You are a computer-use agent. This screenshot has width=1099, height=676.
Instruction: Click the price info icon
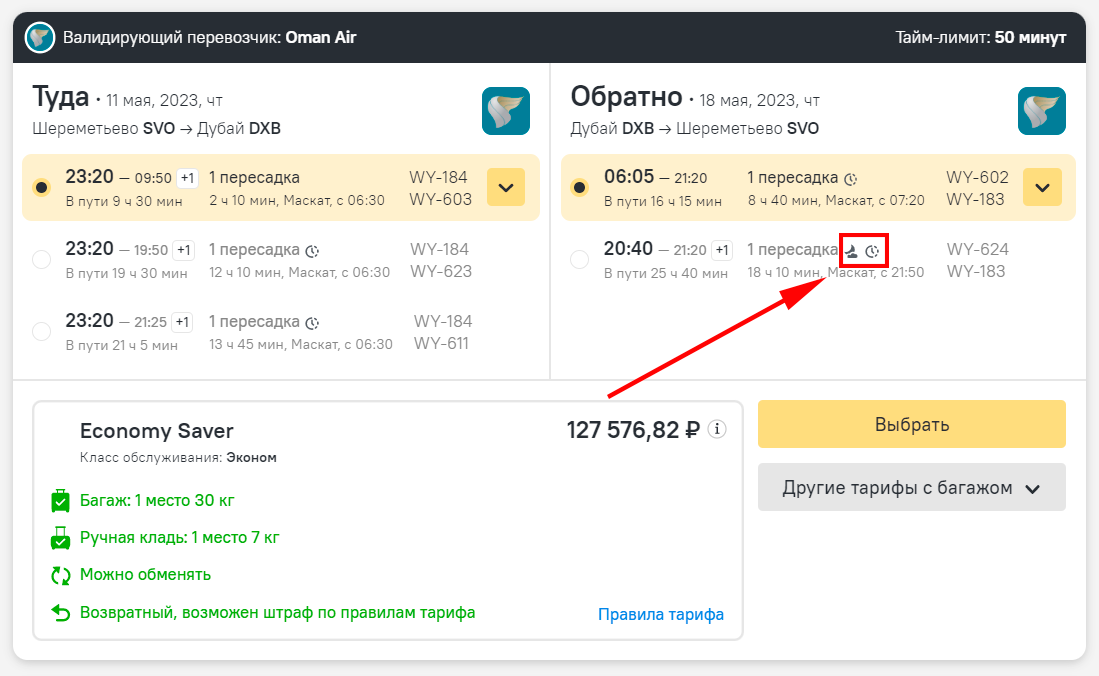717,429
